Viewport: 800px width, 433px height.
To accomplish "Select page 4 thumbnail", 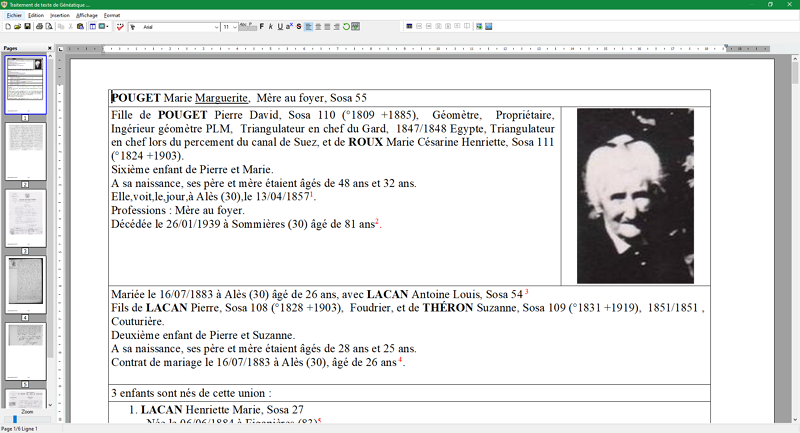I will pyautogui.click(x=26, y=285).
